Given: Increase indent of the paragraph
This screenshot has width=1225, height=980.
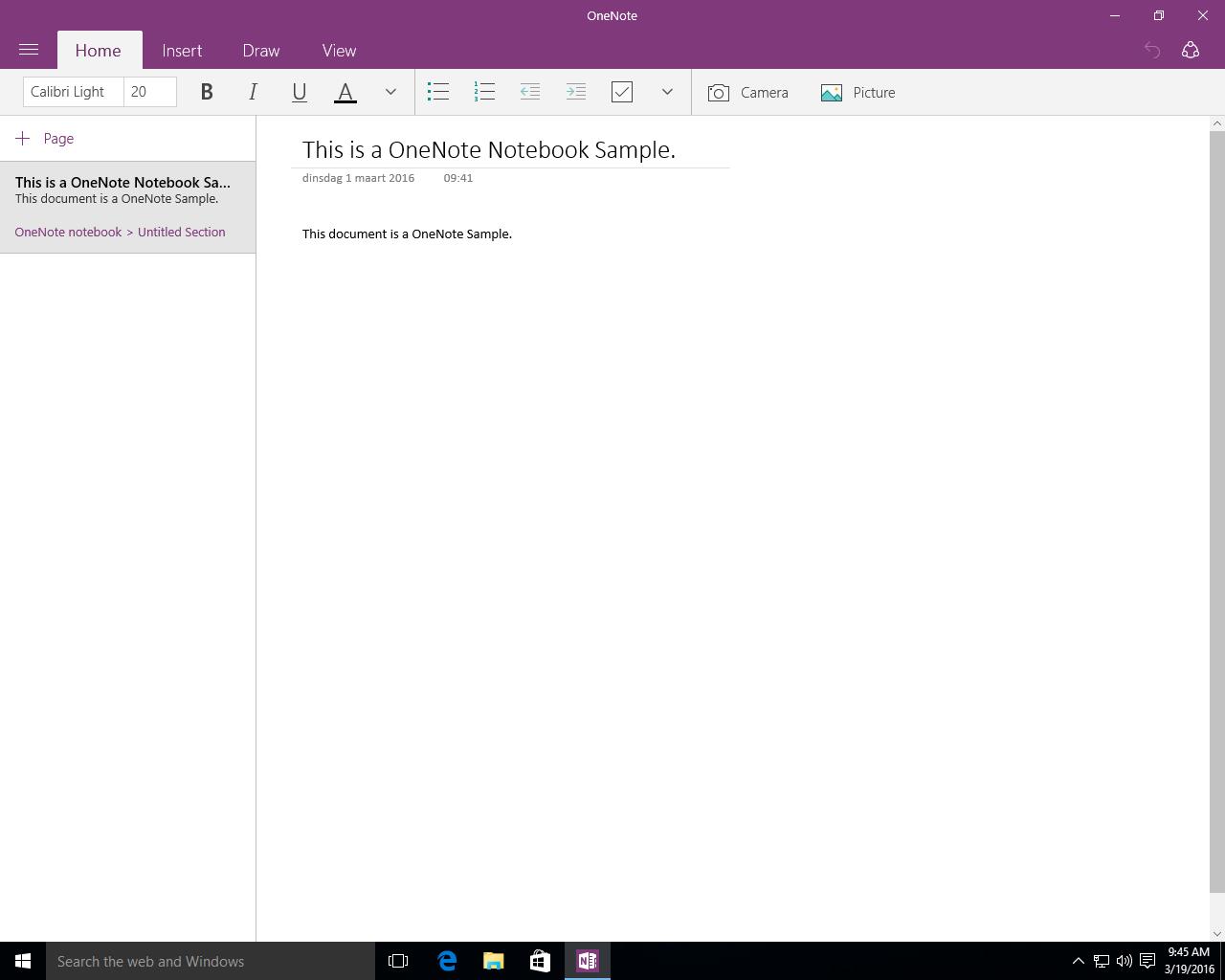Looking at the screenshot, I should click(576, 92).
